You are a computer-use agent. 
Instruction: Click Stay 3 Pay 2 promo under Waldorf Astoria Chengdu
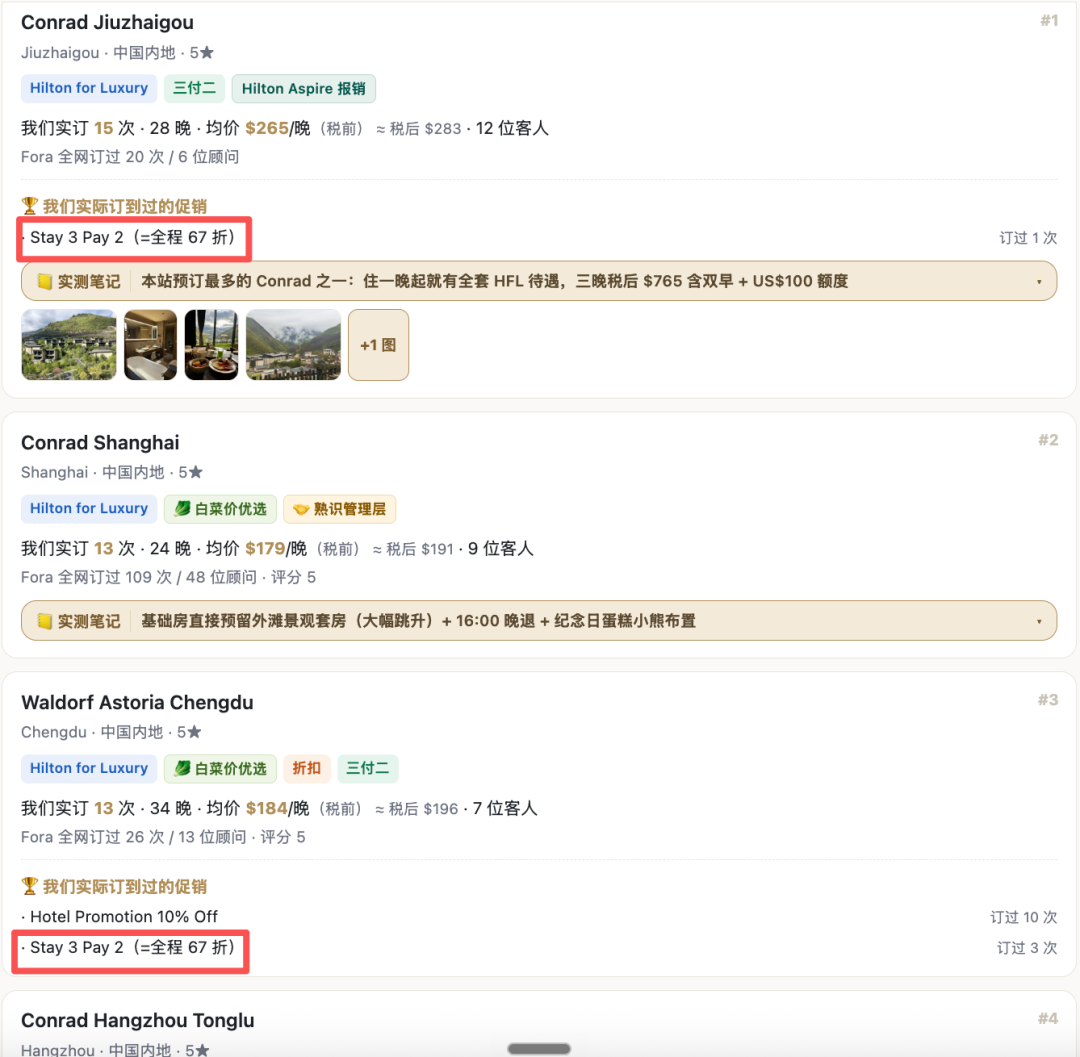coord(132,948)
